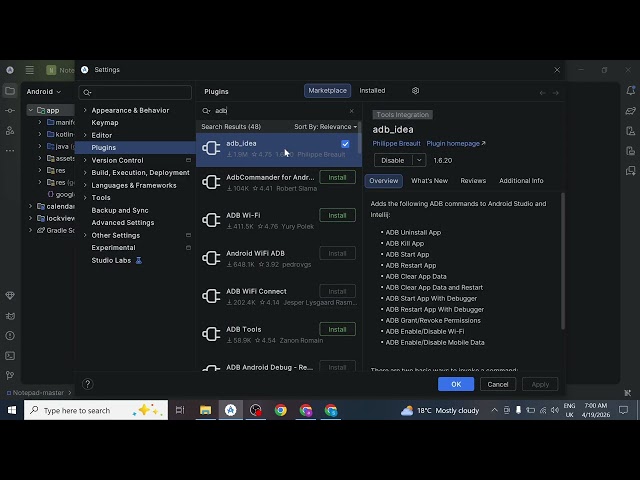
Task: Open the Sort By: Relevance dropdown
Action: (x=326, y=127)
